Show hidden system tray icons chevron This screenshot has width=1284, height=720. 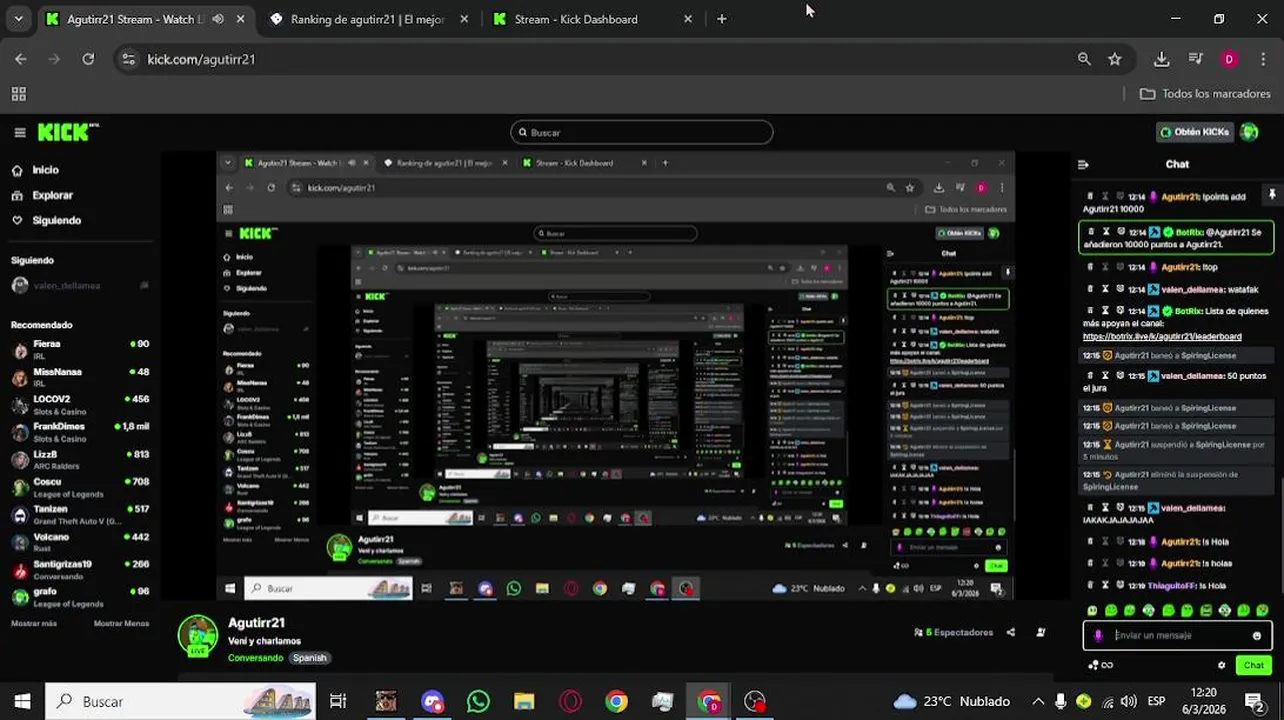click(x=1038, y=701)
